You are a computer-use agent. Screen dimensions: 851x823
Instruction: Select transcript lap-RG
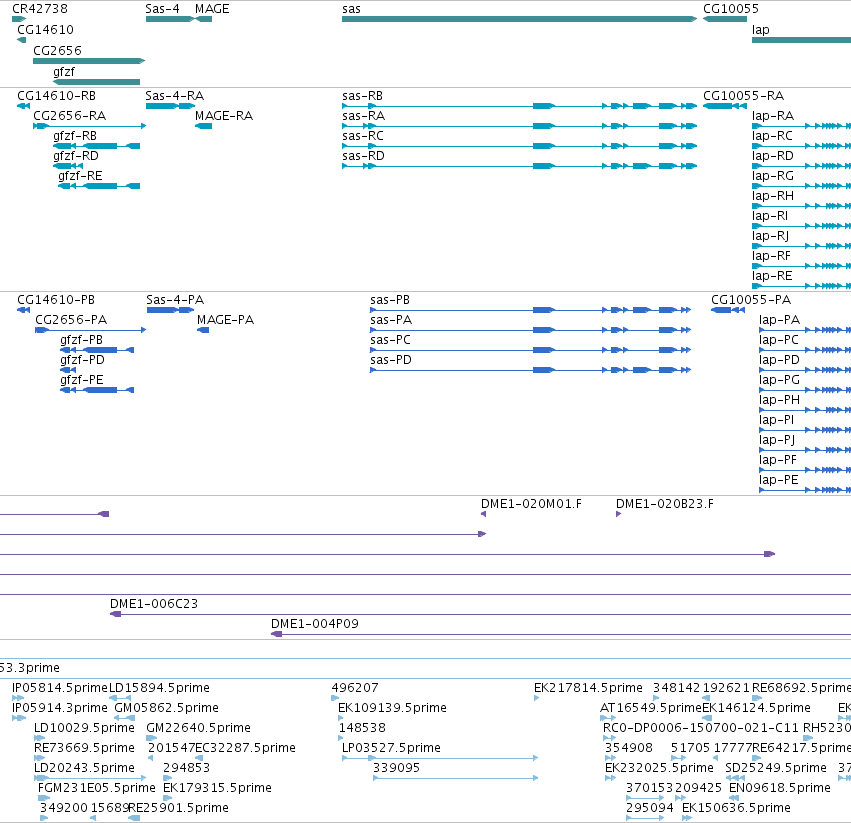pyautogui.click(x=801, y=186)
